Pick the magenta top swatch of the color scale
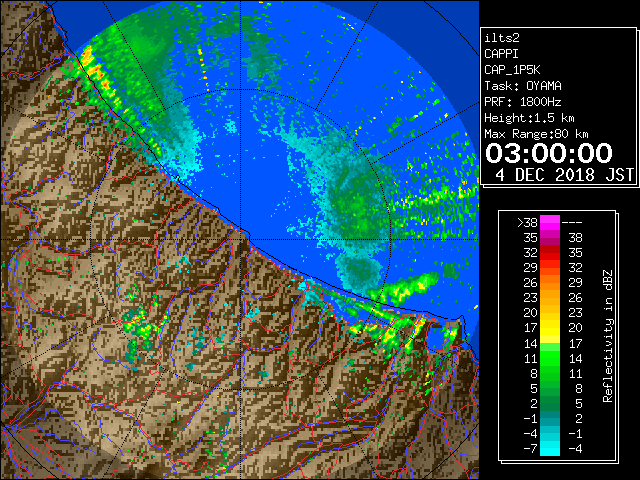Image resolution: width=640 pixels, height=480 pixels. (550, 223)
